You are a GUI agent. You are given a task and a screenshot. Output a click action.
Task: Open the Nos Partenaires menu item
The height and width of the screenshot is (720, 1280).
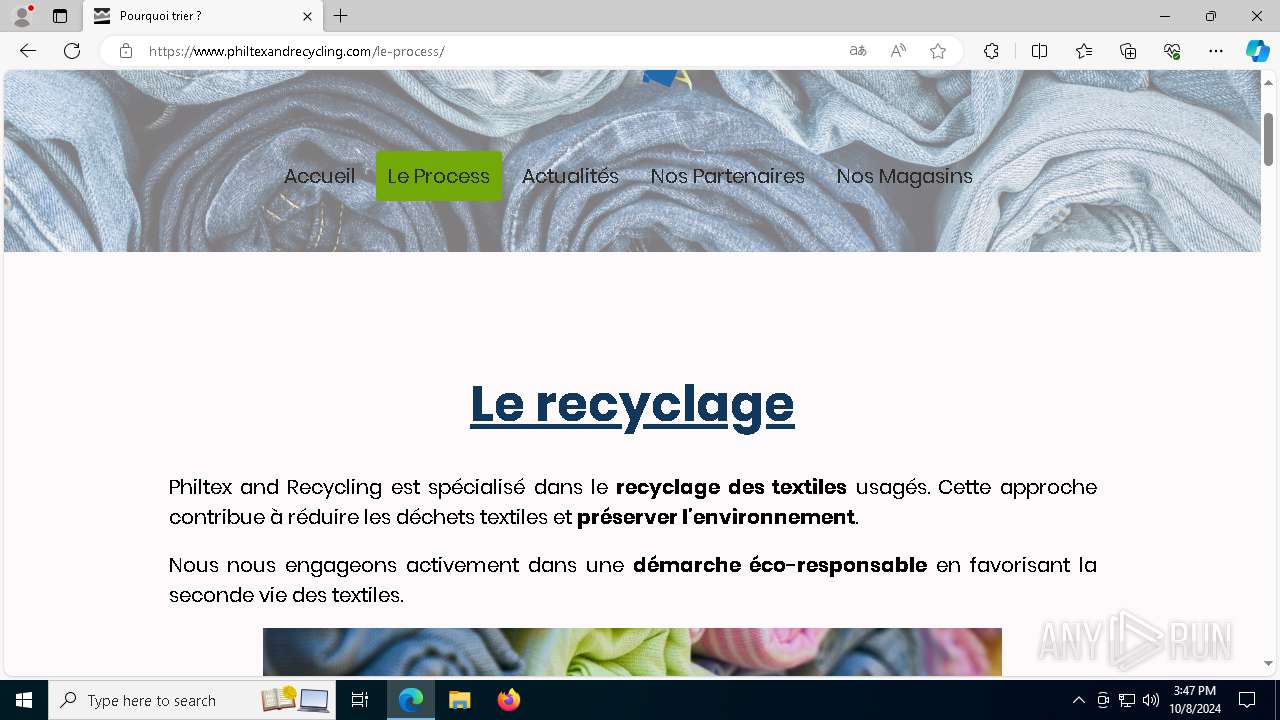coord(727,176)
